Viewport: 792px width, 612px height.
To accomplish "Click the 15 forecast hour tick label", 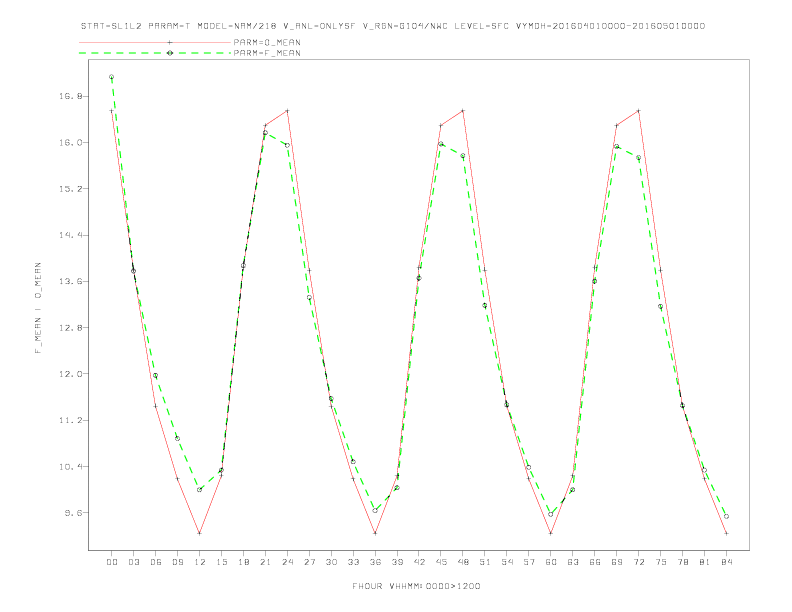I will click(x=221, y=562).
